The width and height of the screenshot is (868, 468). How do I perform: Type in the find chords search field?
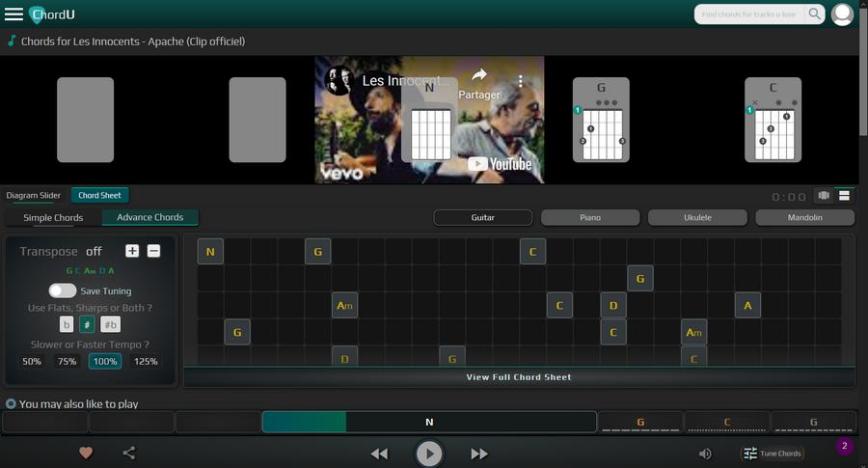pyautogui.click(x=750, y=14)
